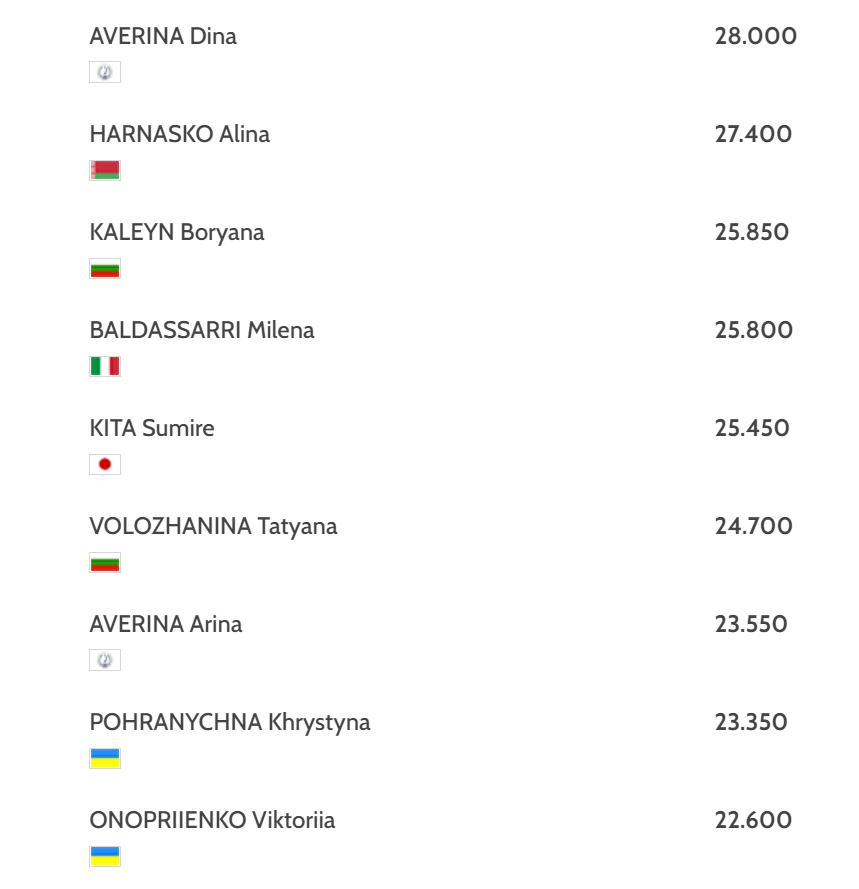This screenshot has height=889, width=859.
Task: Click BALDASSARRI Milena name
Action: (202, 330)
